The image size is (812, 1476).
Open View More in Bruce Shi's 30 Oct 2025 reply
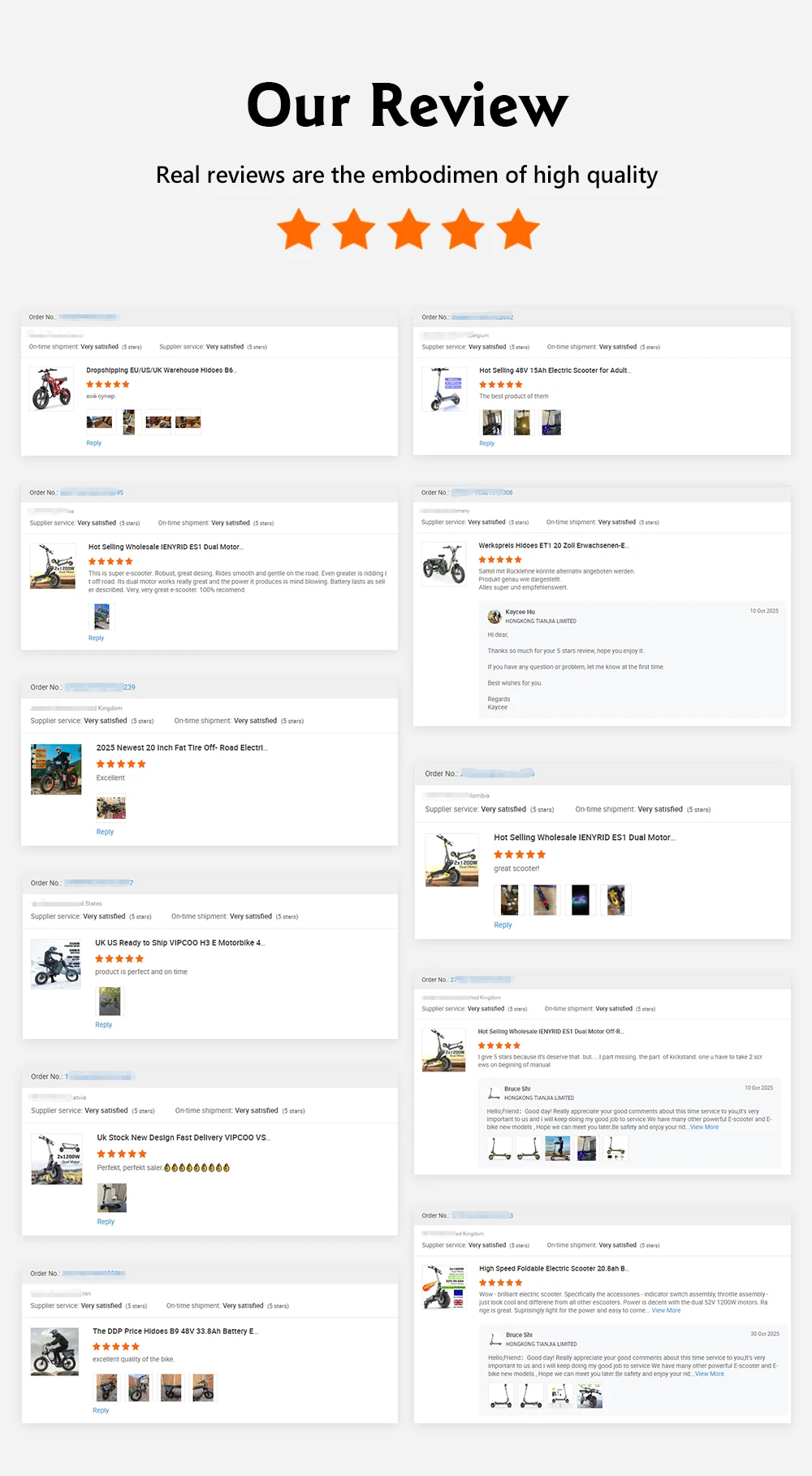pyautogui.click(x=709, y=1374)
